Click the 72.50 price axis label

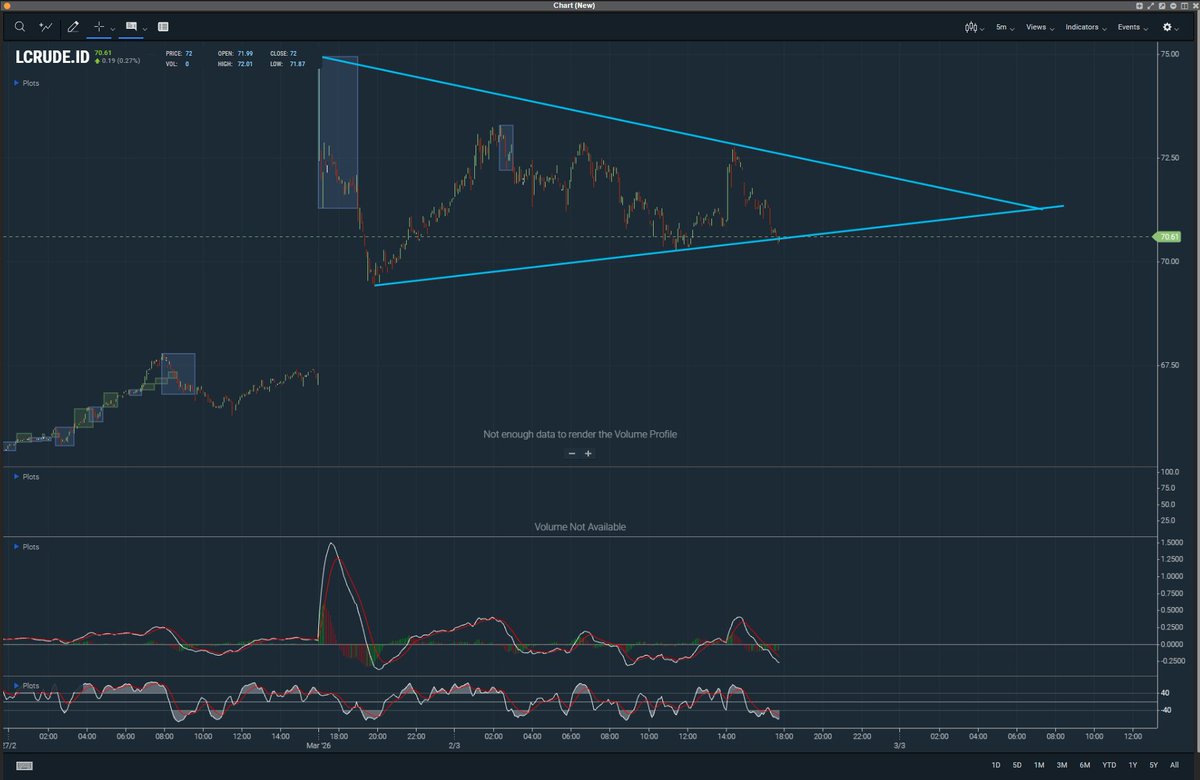click(1168, 158)
